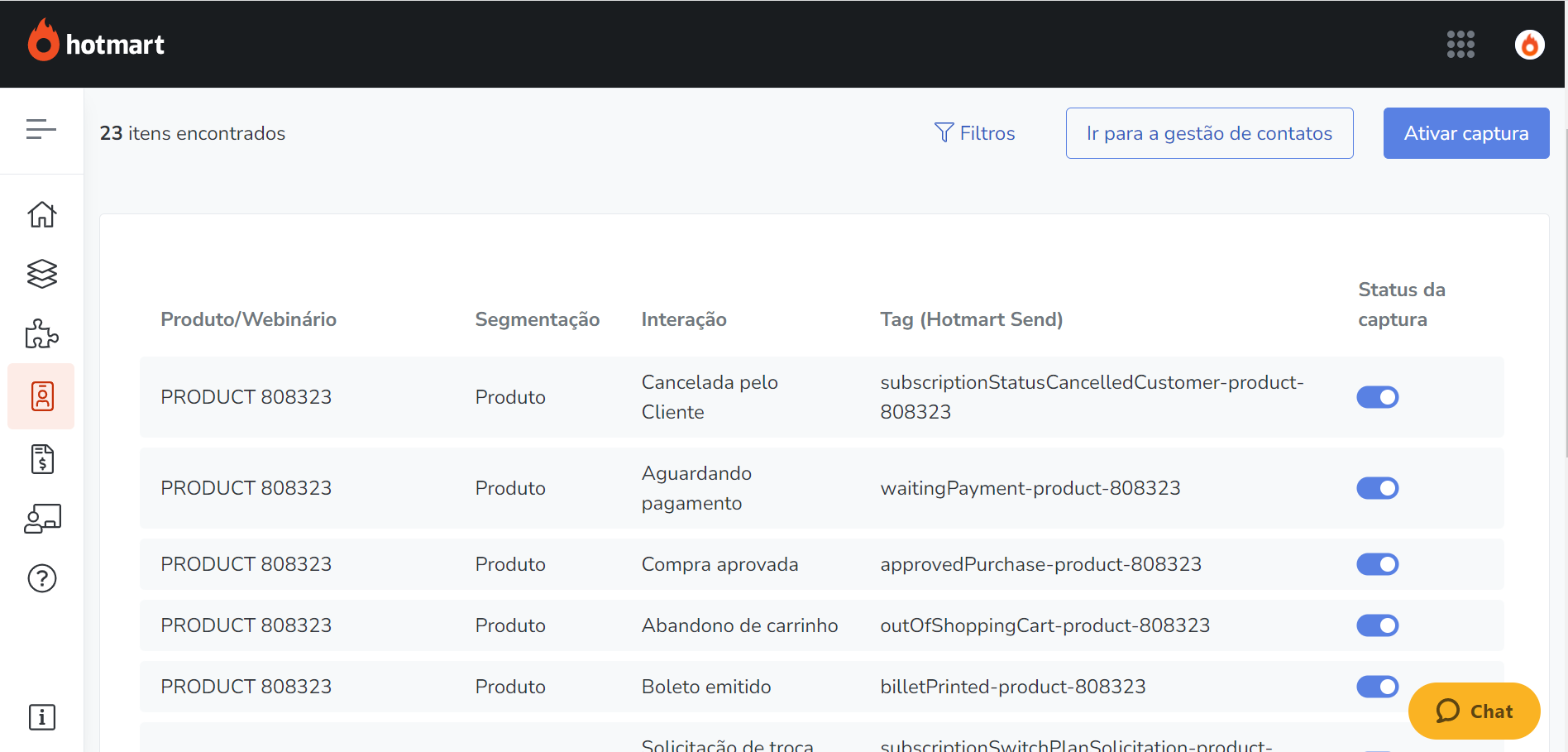Screen dimensions: 1568x752
Task: Click Produto/Webinário column header
Action: point(248,319)
